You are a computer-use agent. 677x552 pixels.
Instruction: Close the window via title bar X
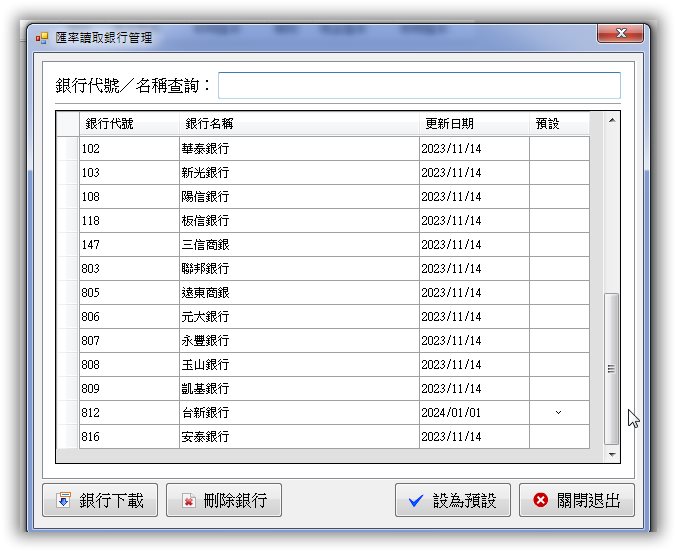click(620, 33)
